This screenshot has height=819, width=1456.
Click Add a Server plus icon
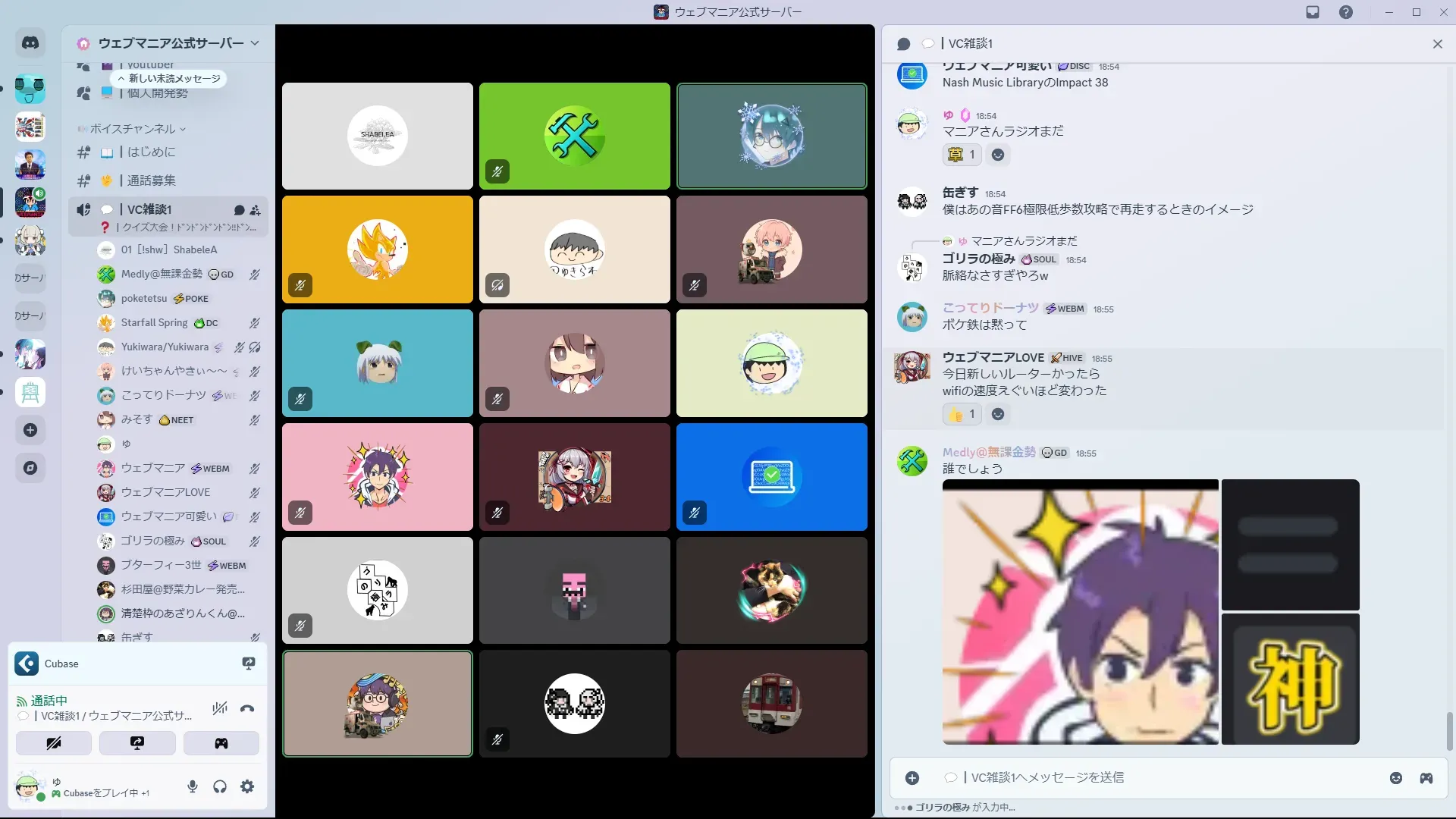(30, 430)
